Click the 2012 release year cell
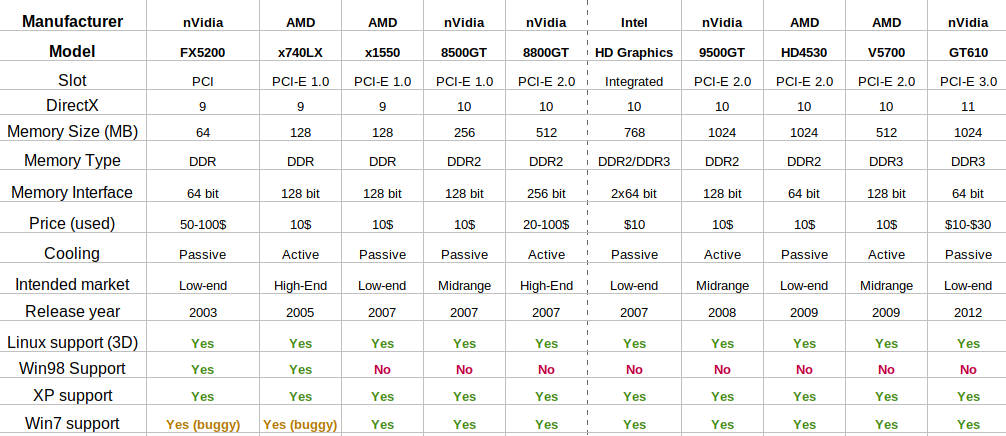 click(968, 313)
